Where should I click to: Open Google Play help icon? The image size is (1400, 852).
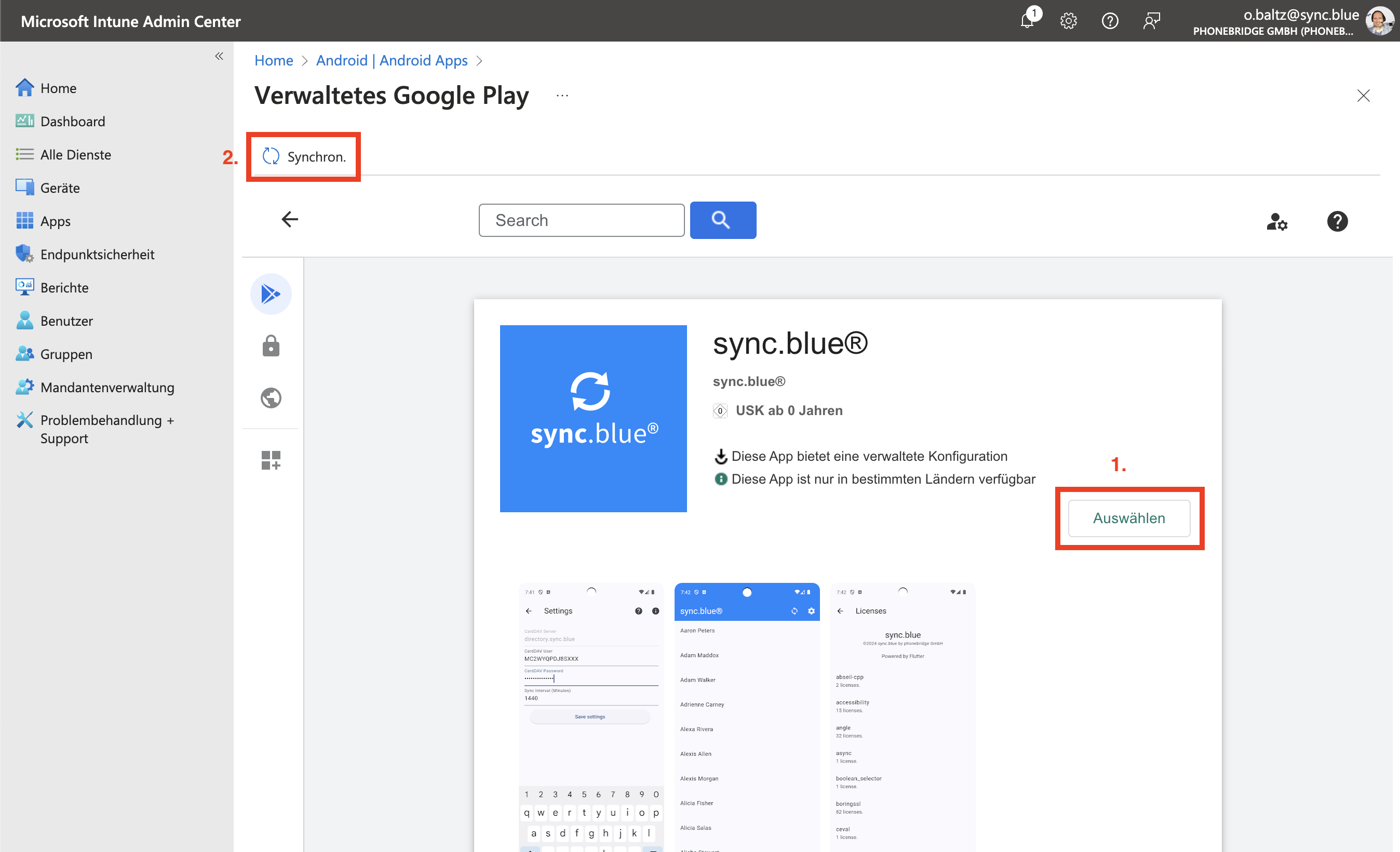coord(1337,221)
